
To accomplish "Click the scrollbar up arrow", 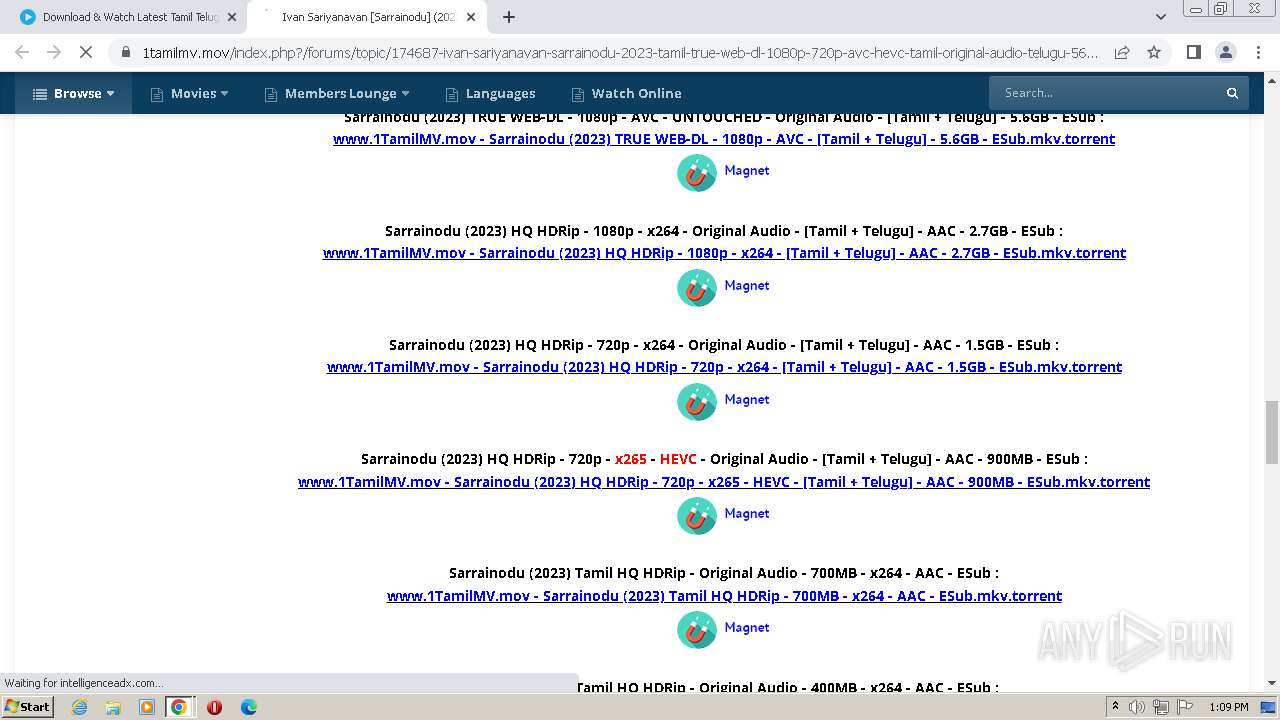I will click(1272, 79).
